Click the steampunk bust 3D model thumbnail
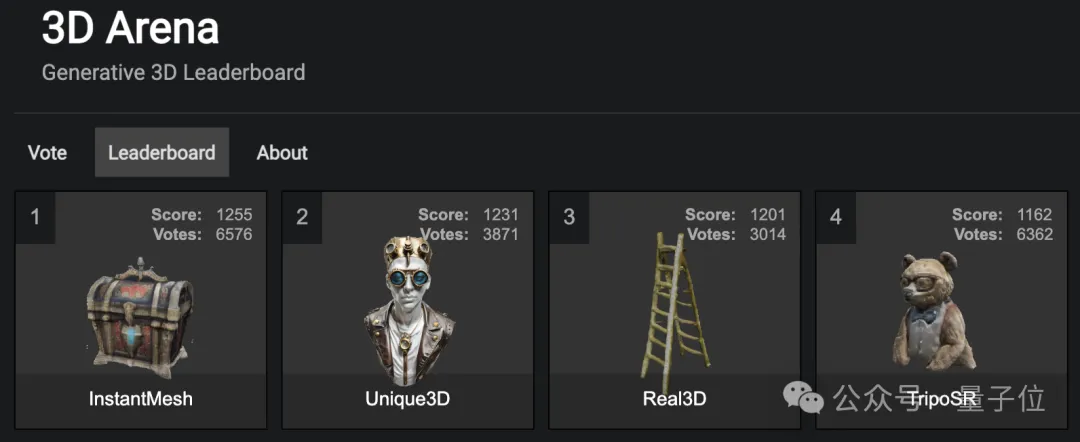 408,311
